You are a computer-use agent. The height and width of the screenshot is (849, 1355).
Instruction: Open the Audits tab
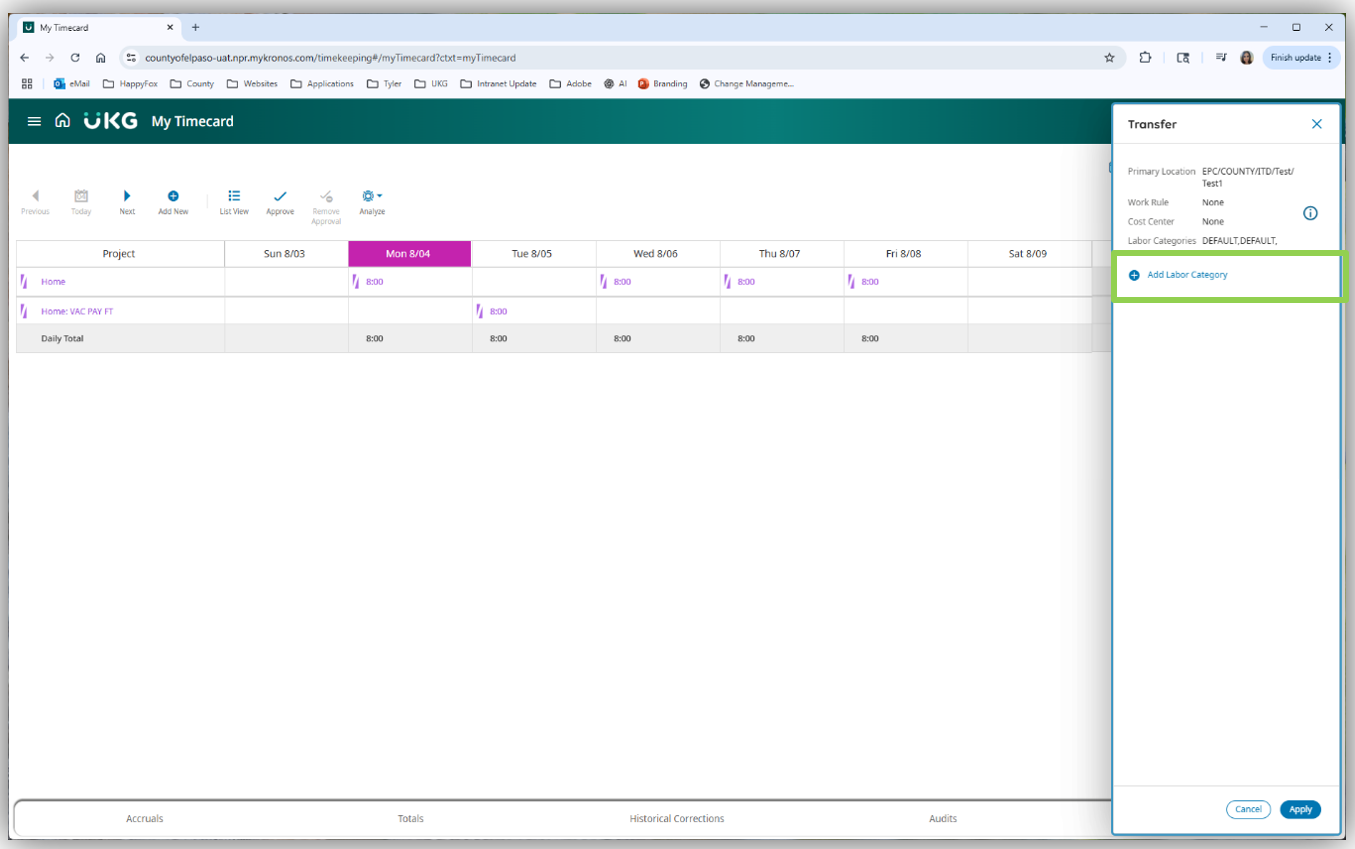[943, 818]
